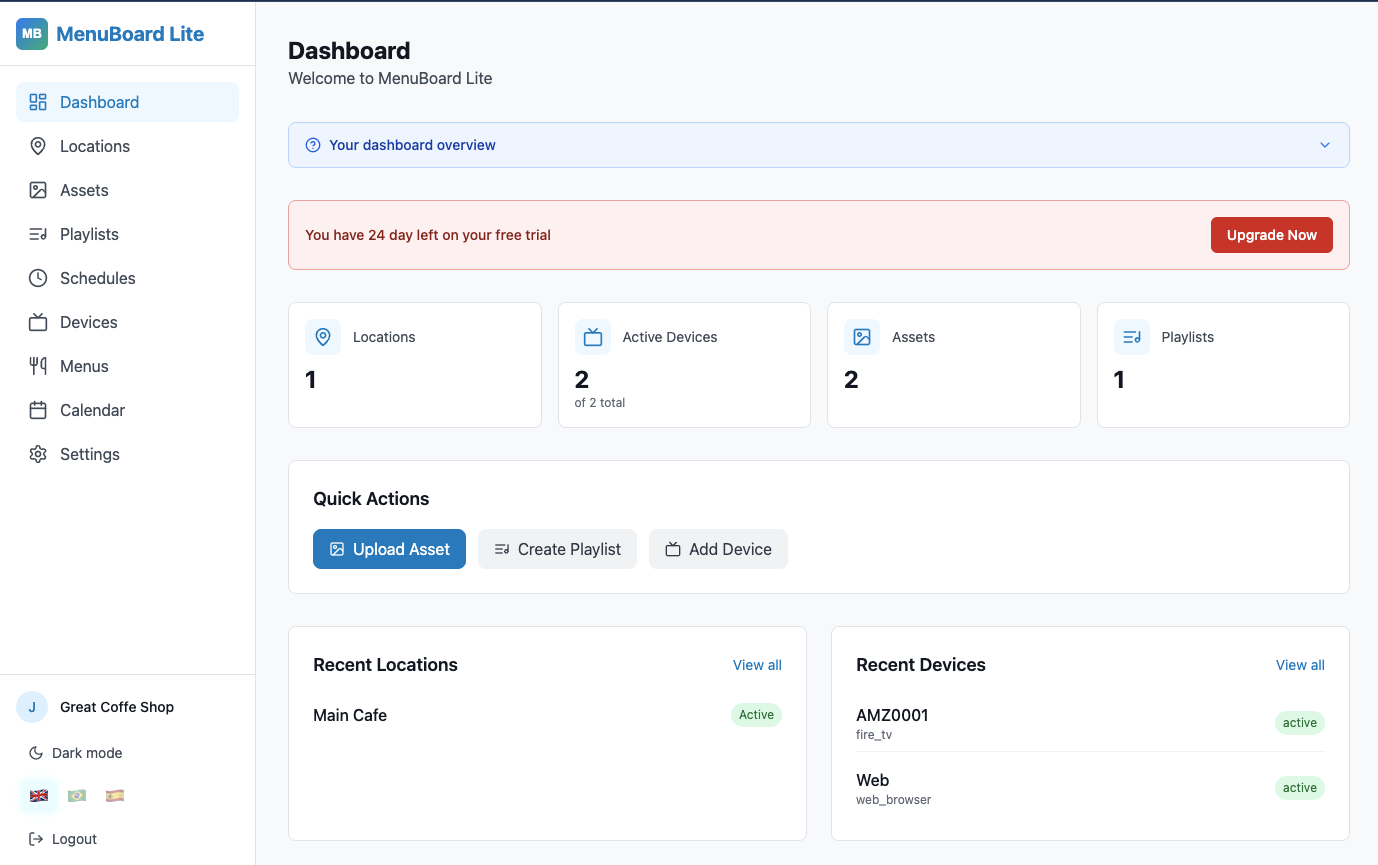
Task: Click the Great Coffe Shop account name
Action: point(117,707)
